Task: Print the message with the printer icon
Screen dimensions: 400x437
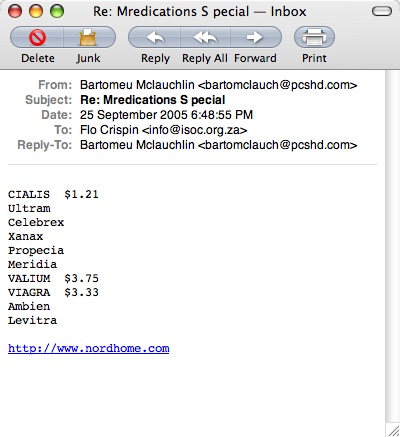Action: pos(314,37)
